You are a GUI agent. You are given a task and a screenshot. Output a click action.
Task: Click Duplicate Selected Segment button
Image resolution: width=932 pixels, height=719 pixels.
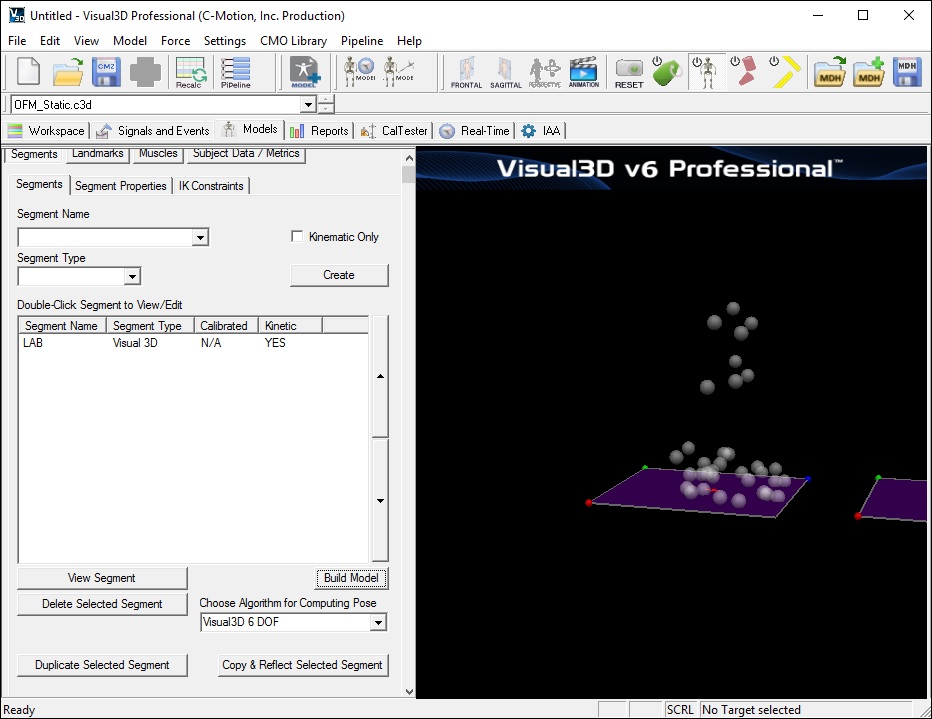point(102,665)
